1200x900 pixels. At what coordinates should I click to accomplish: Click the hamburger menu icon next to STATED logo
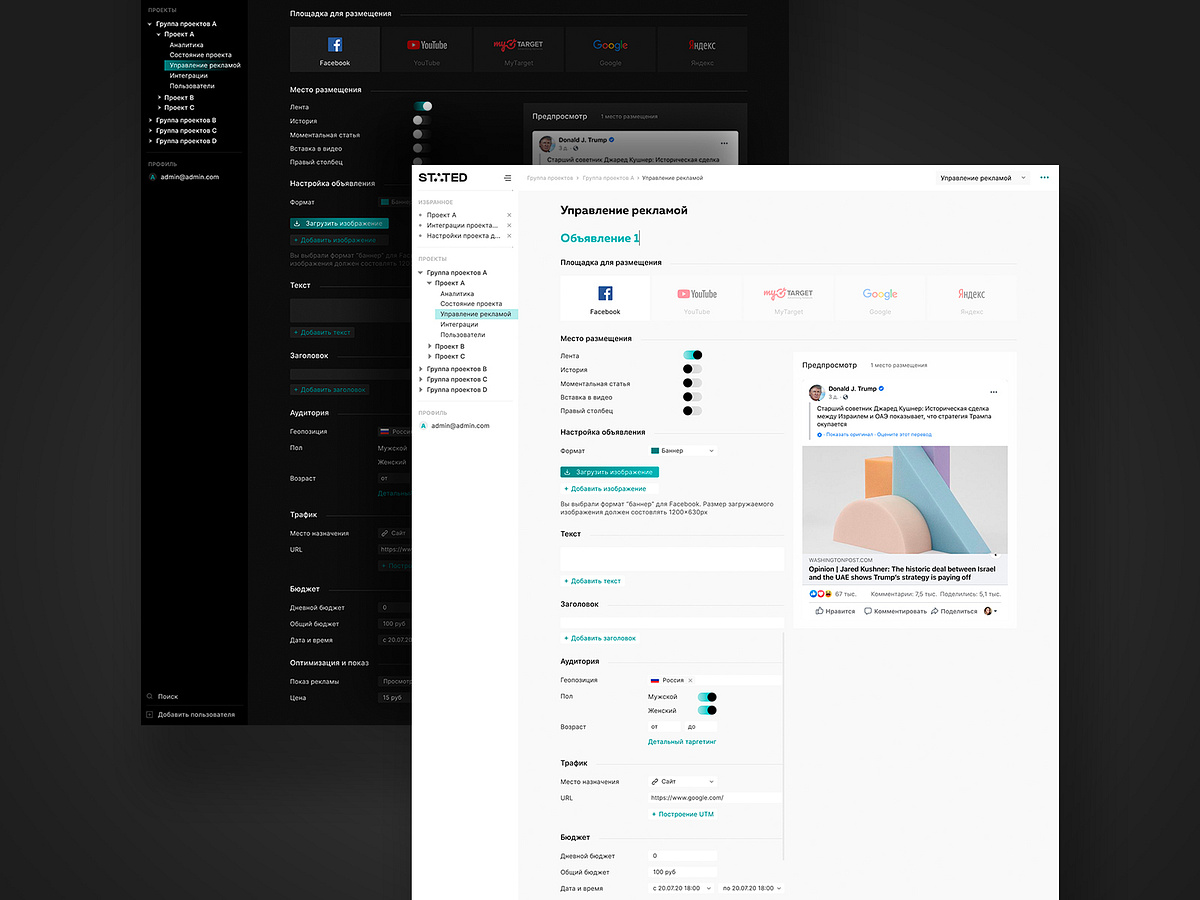click(x=508, y=177)
